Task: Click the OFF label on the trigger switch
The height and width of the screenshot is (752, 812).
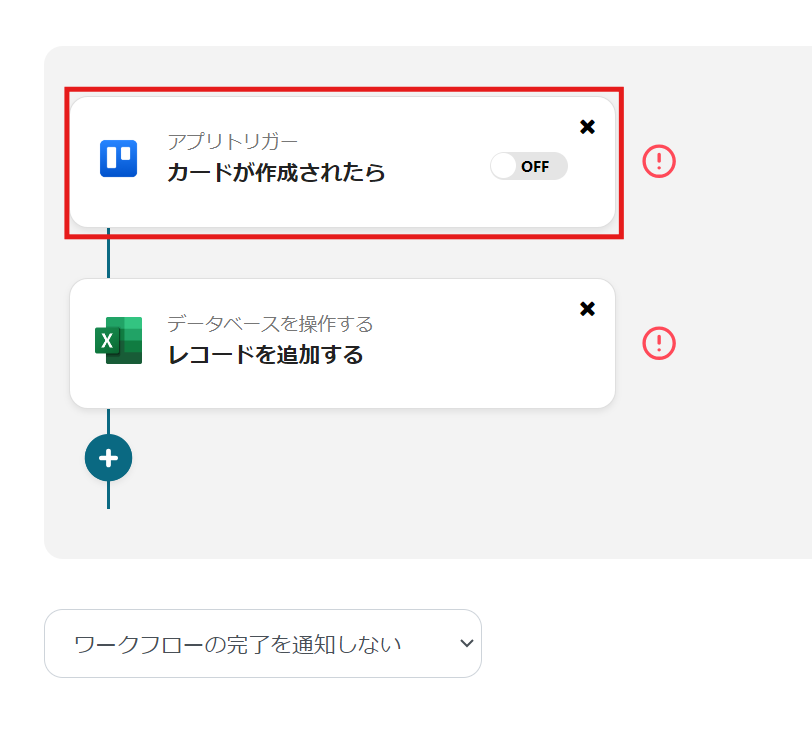Action: [535, 167]
